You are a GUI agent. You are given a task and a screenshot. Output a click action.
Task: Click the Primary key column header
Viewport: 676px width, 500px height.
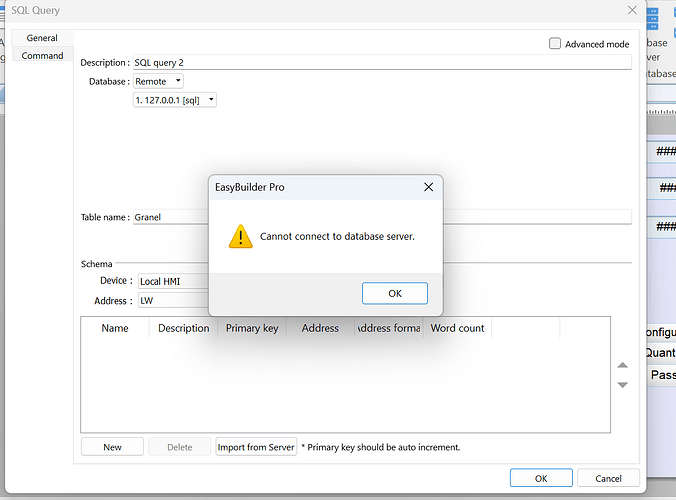(x=252, y=328)
